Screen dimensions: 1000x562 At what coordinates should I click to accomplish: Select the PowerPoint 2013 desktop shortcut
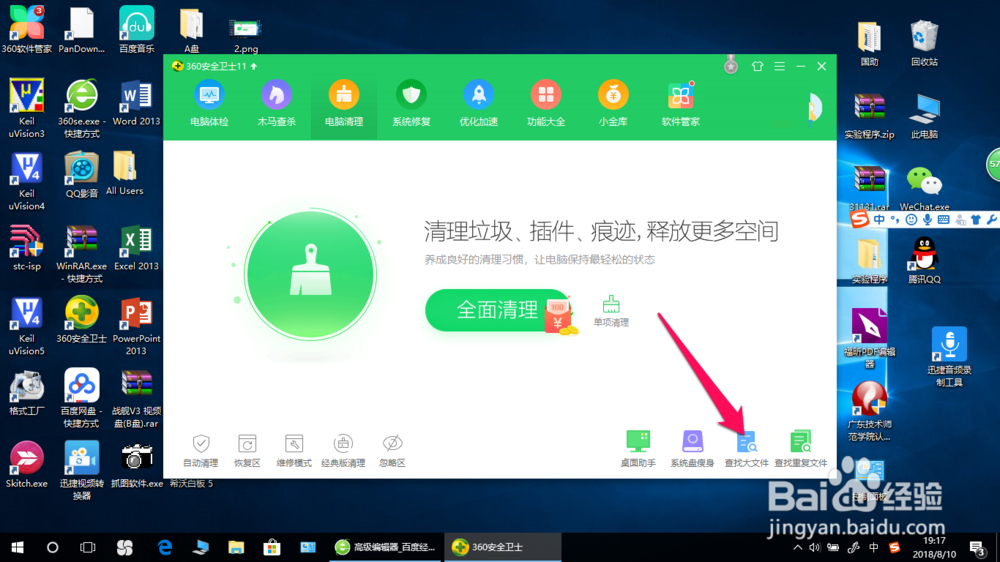click(x=136, y=326)
